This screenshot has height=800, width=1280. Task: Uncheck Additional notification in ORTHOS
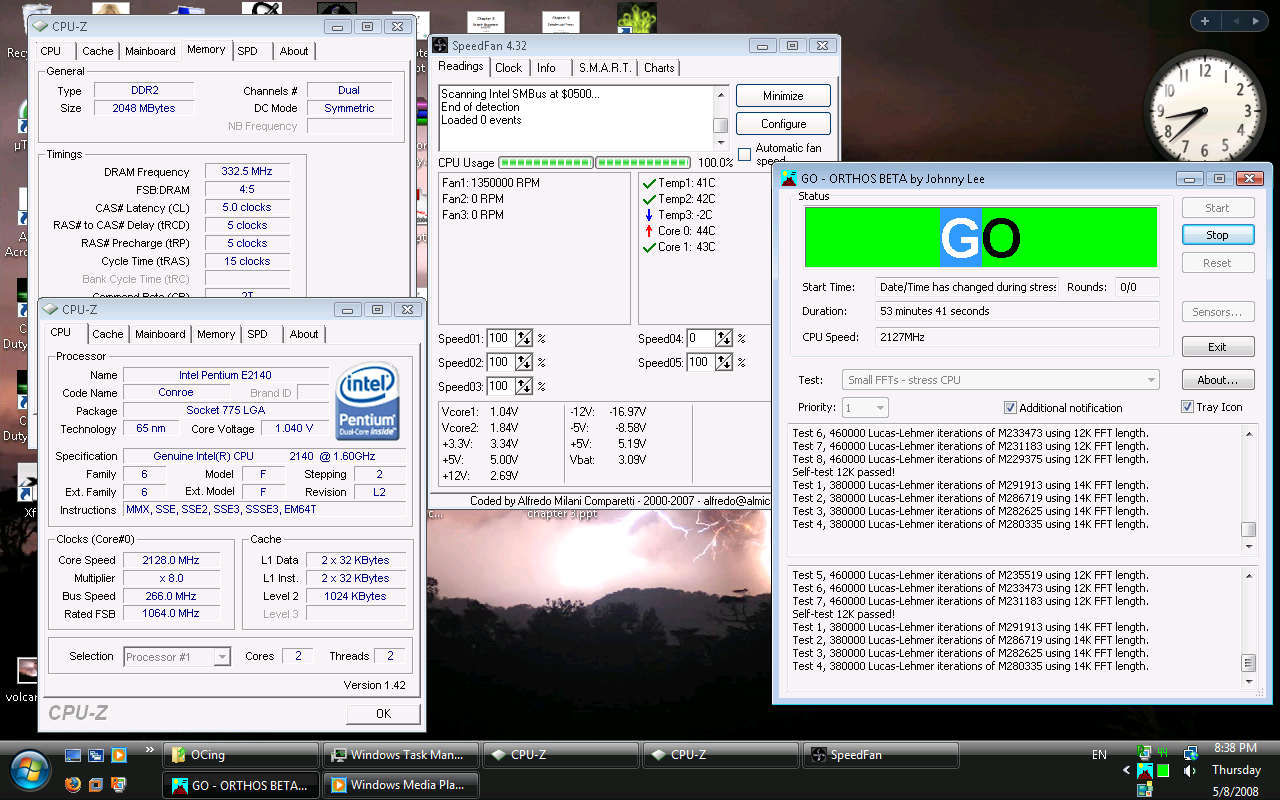tap(1010, 408)
